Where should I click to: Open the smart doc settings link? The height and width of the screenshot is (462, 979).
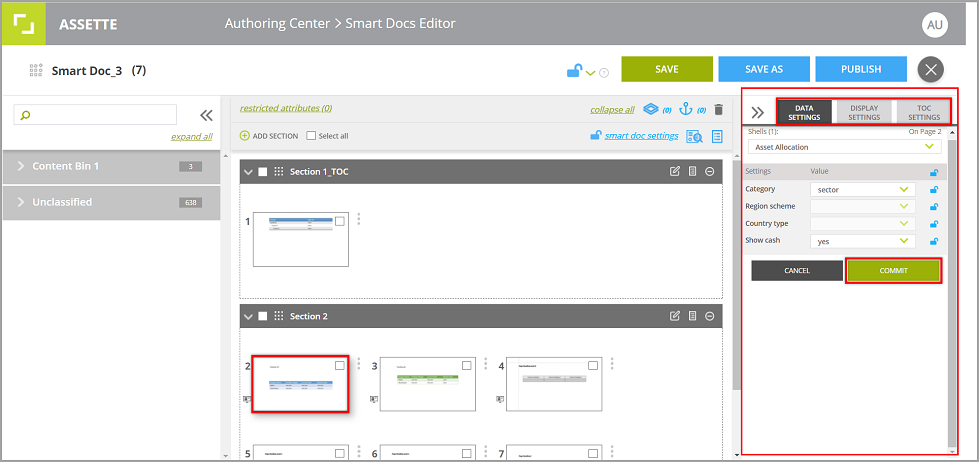pyautogui.click(x=641, y=135)
